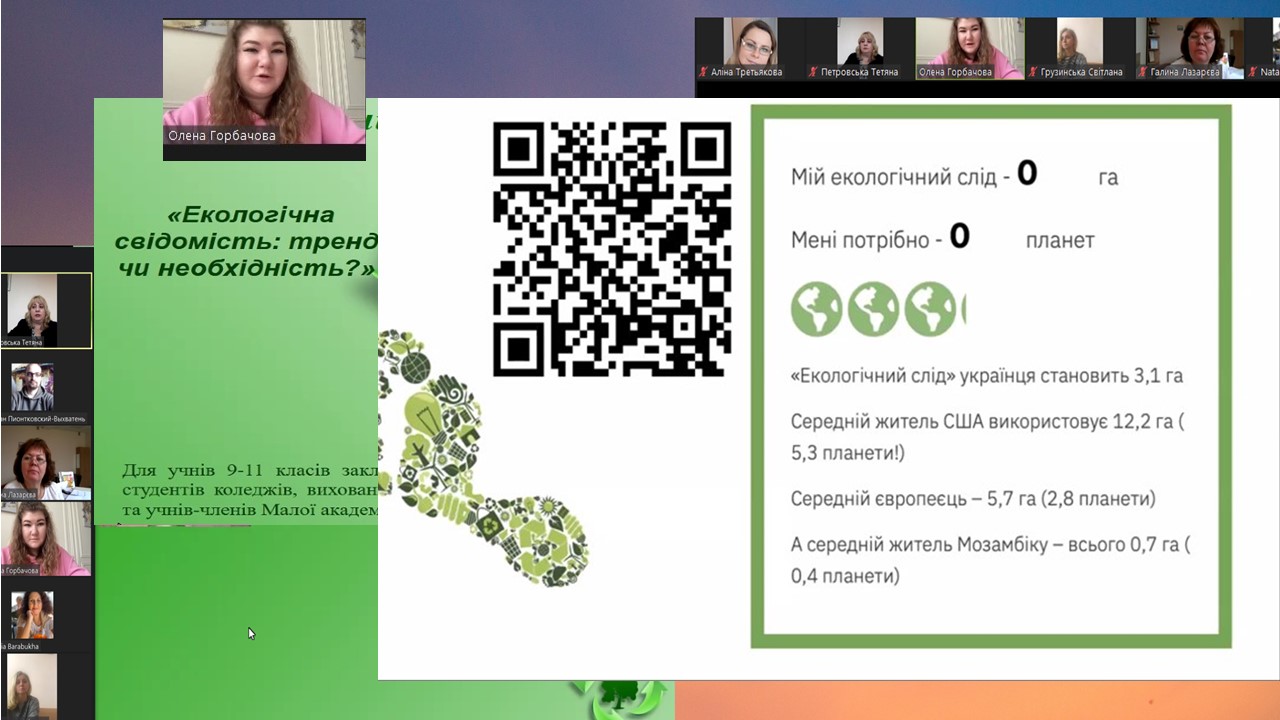Viewport: 1280px width, 720px height.
Task: Click the large Олена Горбачова speaker video
Action: (x=264, y=80)
